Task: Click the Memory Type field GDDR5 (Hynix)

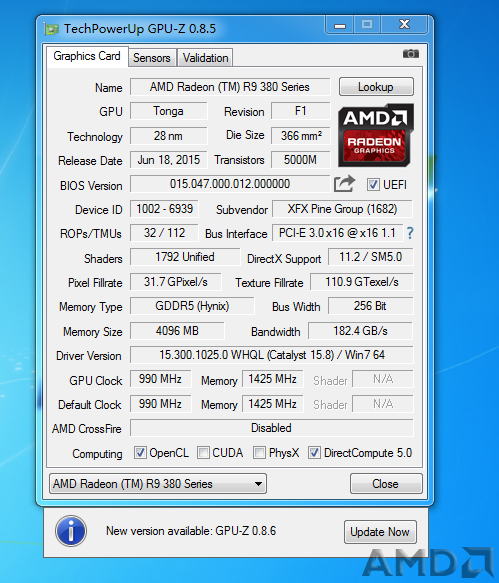Action: 192,306
